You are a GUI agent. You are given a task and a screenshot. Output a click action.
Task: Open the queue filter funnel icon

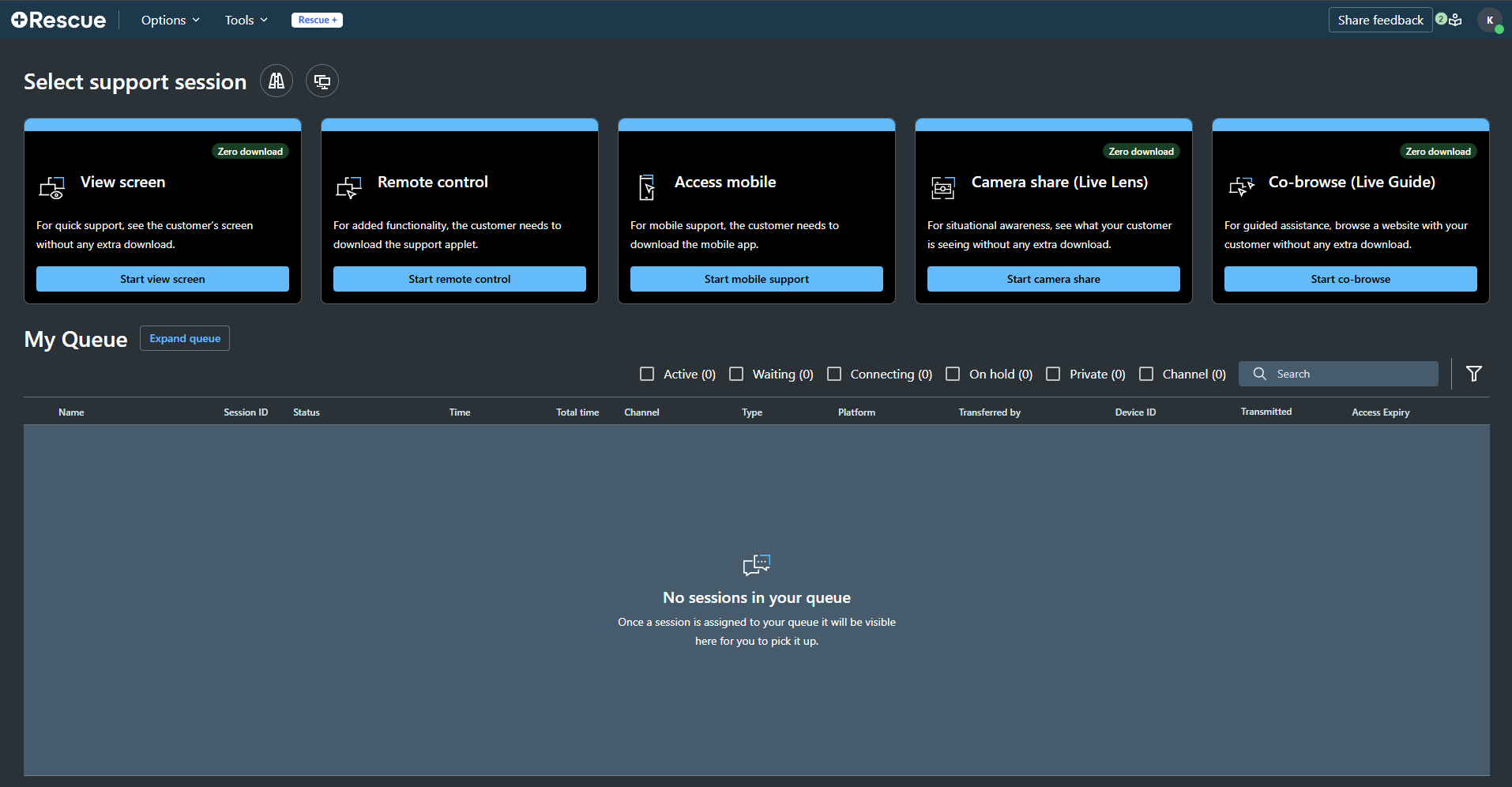pyautogui.click(x=1474, y=374)
